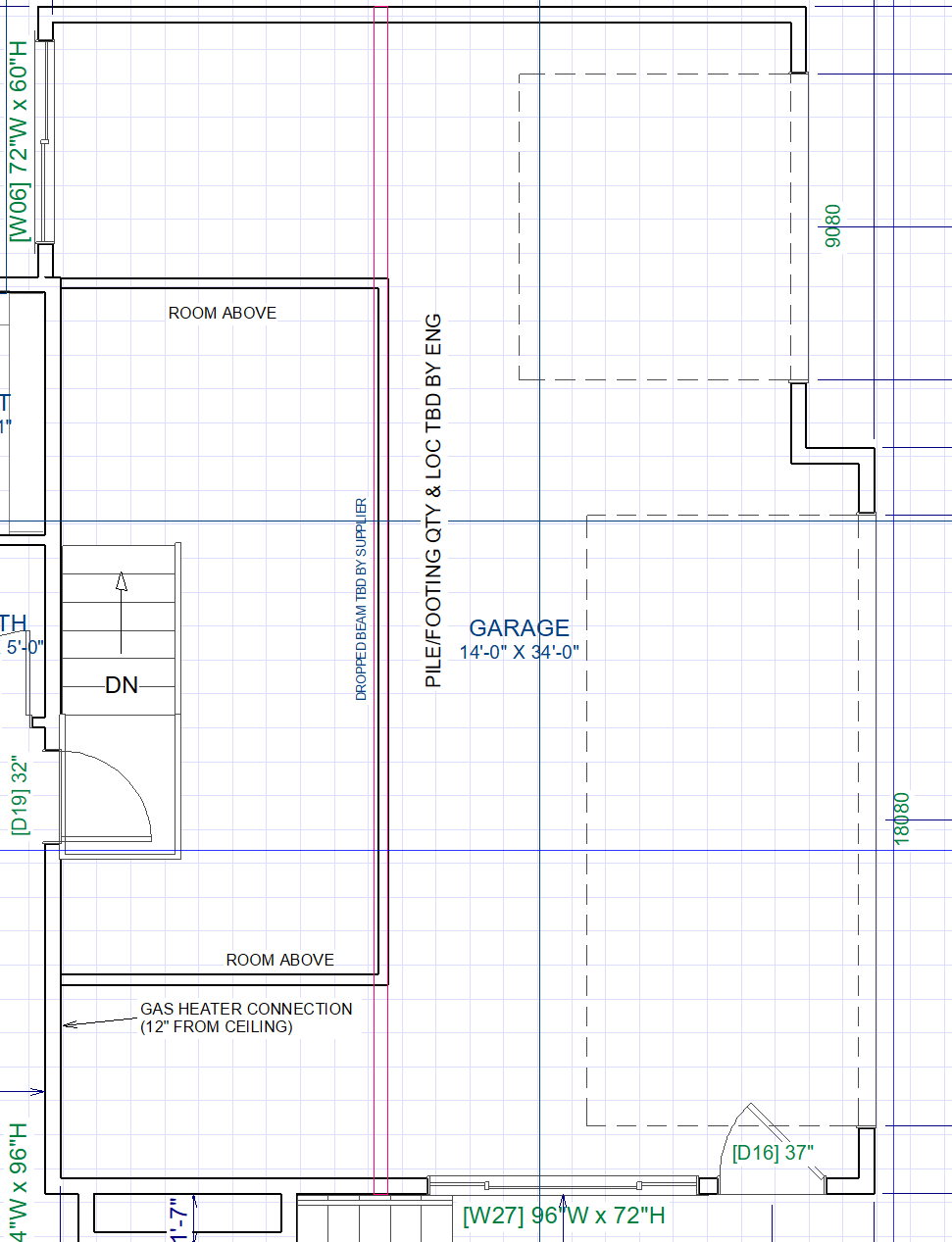The image size is (952, 1242).
Task: Select the 18080 garage door label
Action: pos(902,818)
